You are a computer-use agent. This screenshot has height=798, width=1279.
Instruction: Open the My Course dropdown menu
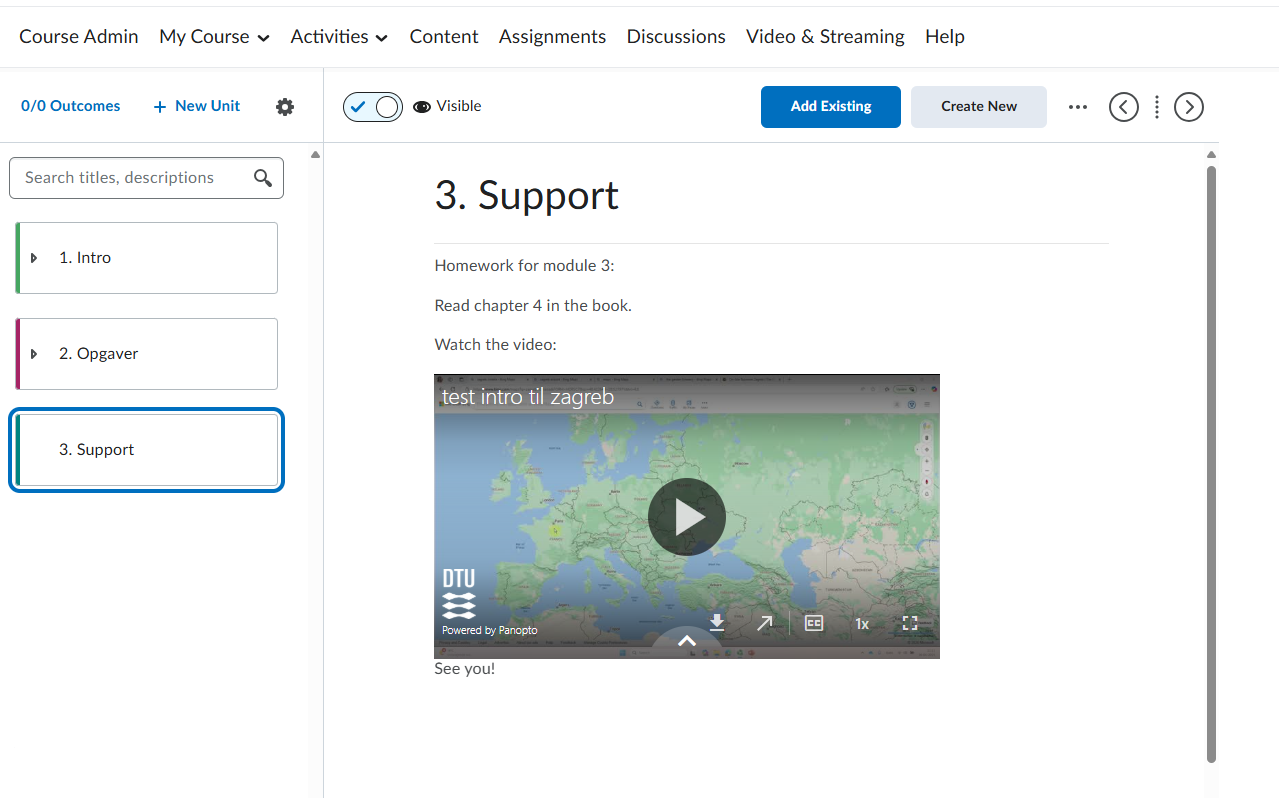click(214, 37)
